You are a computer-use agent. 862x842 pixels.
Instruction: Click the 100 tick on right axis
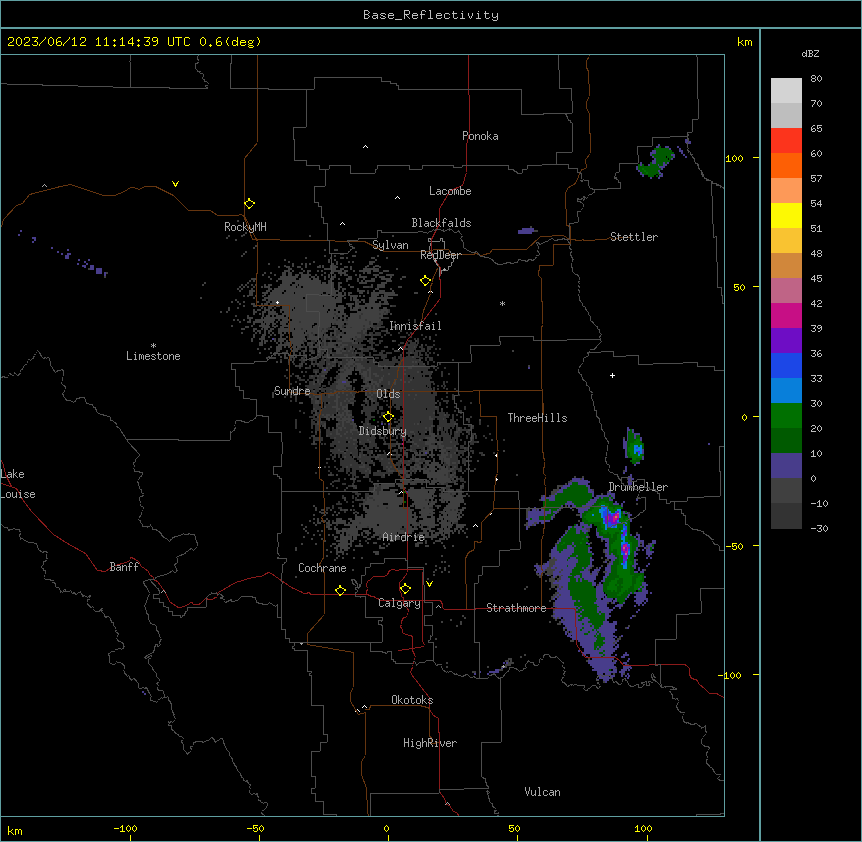[x=734, y=158]
